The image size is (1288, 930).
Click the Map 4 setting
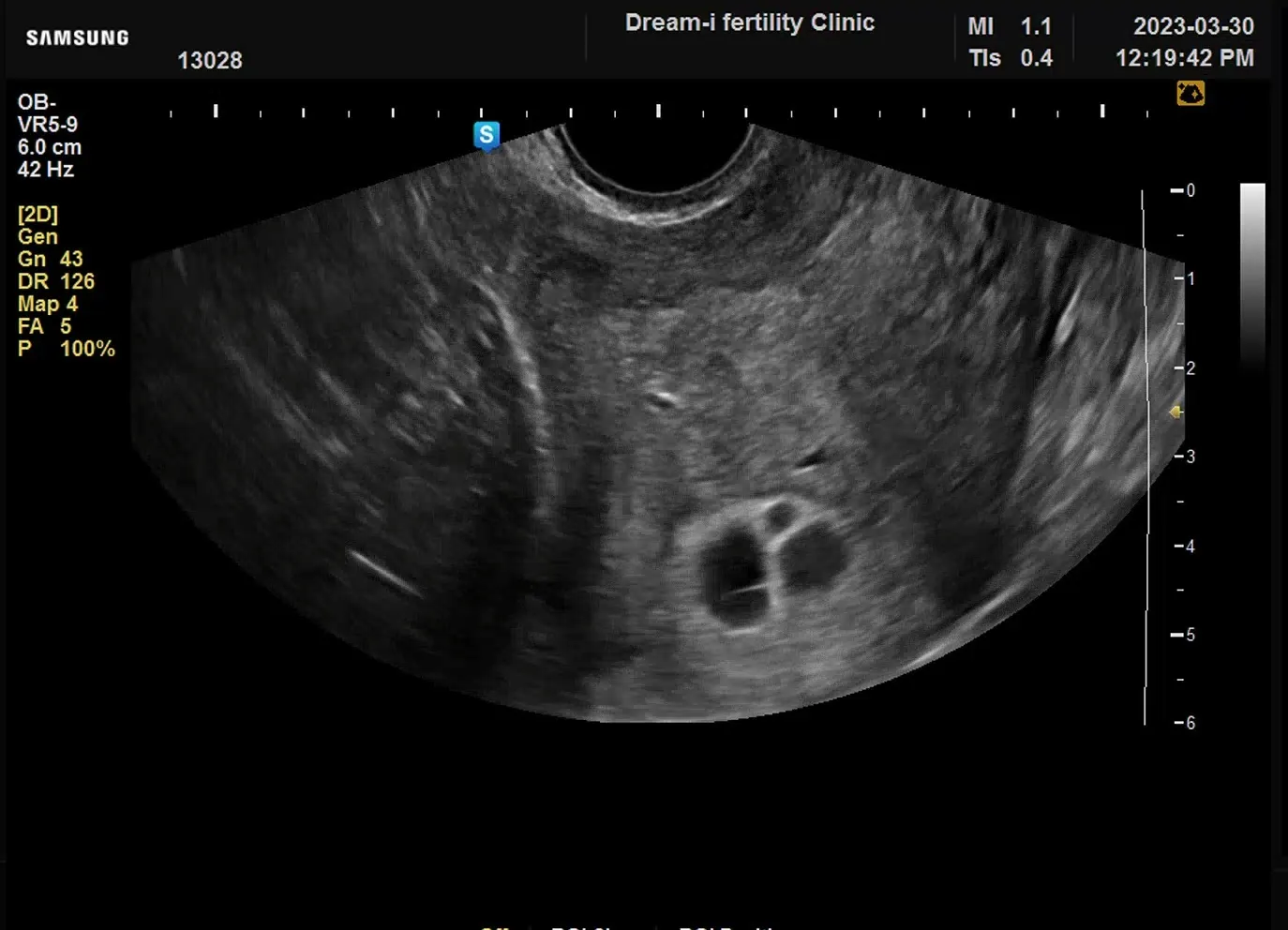click(48, 304)
